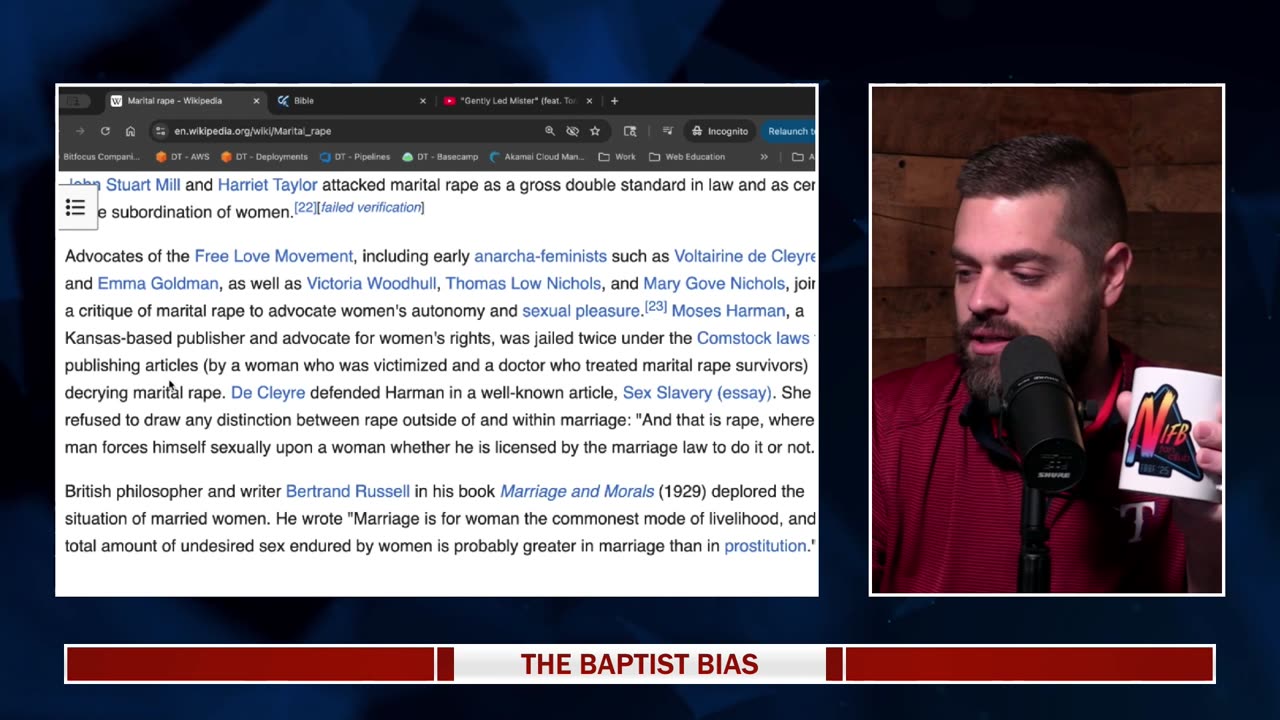Open the DT - Pipelines bookmark
Viewport: 1280px width, 720px height.
[355, 157]
